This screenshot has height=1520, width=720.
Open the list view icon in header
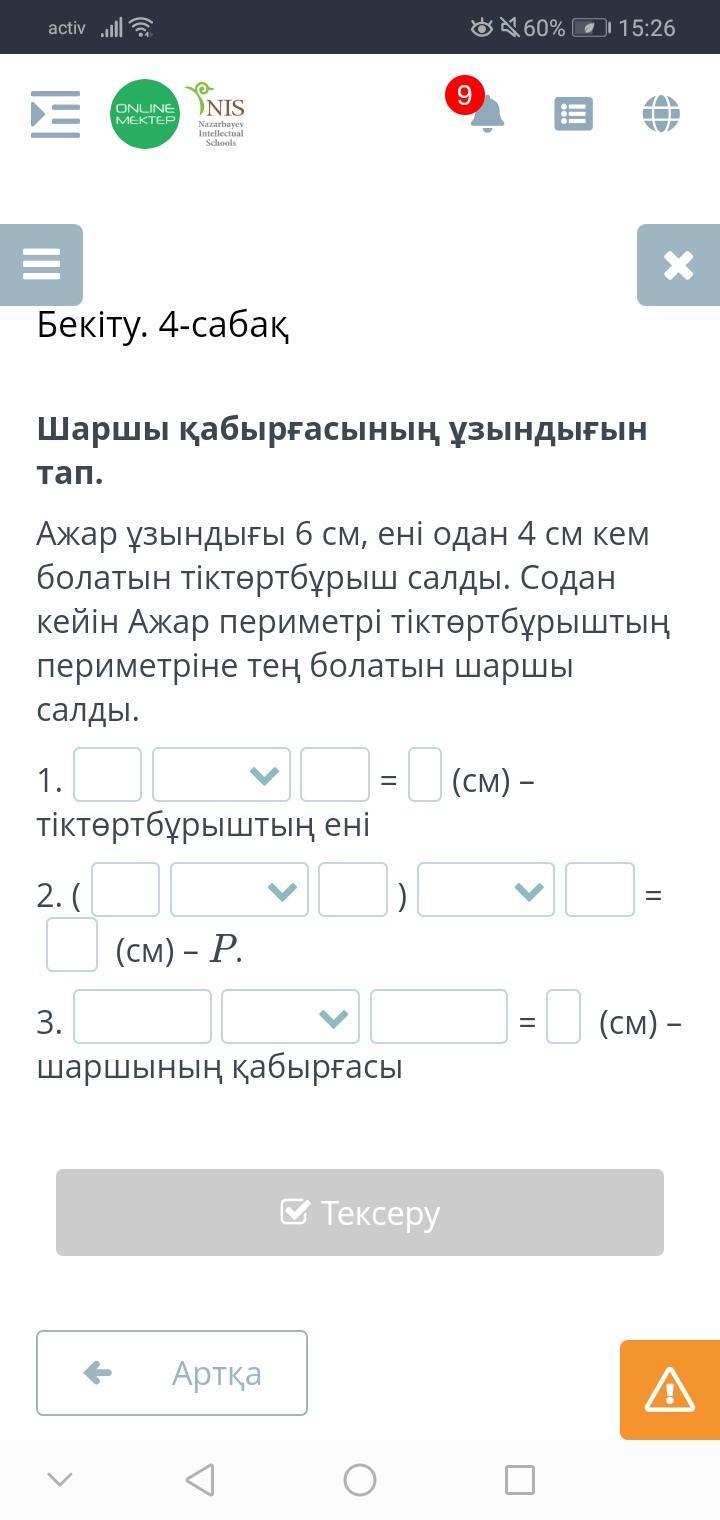tap(573, 114)
